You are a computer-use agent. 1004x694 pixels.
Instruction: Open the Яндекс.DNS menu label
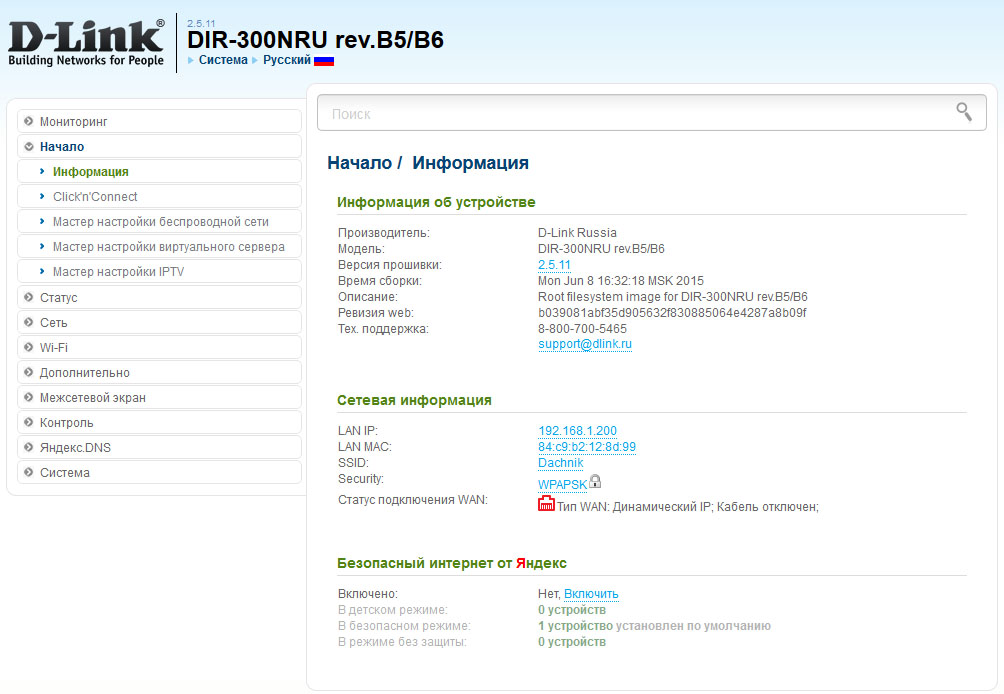[75, 448]
